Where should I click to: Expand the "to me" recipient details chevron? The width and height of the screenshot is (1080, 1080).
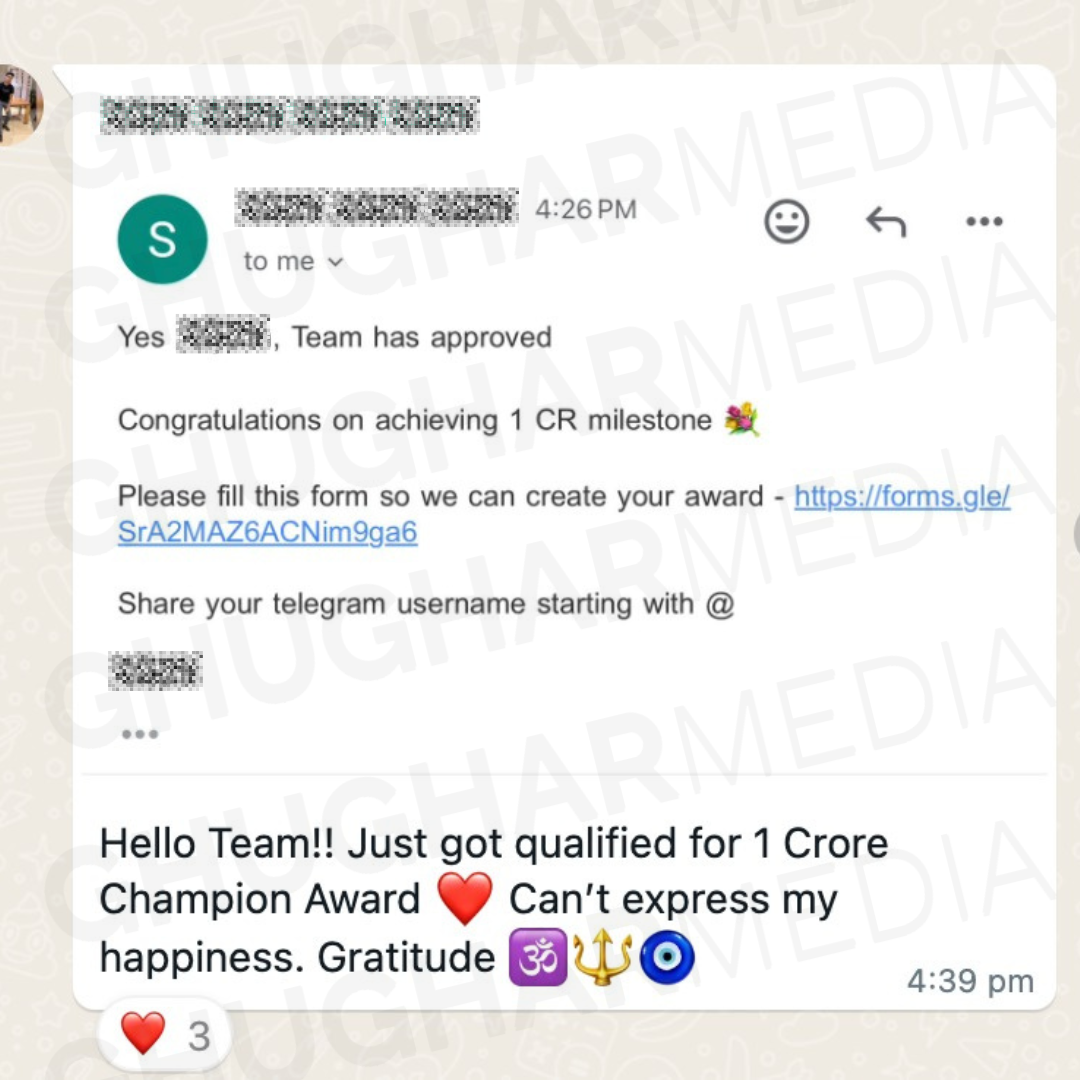[x=335, y=262]
